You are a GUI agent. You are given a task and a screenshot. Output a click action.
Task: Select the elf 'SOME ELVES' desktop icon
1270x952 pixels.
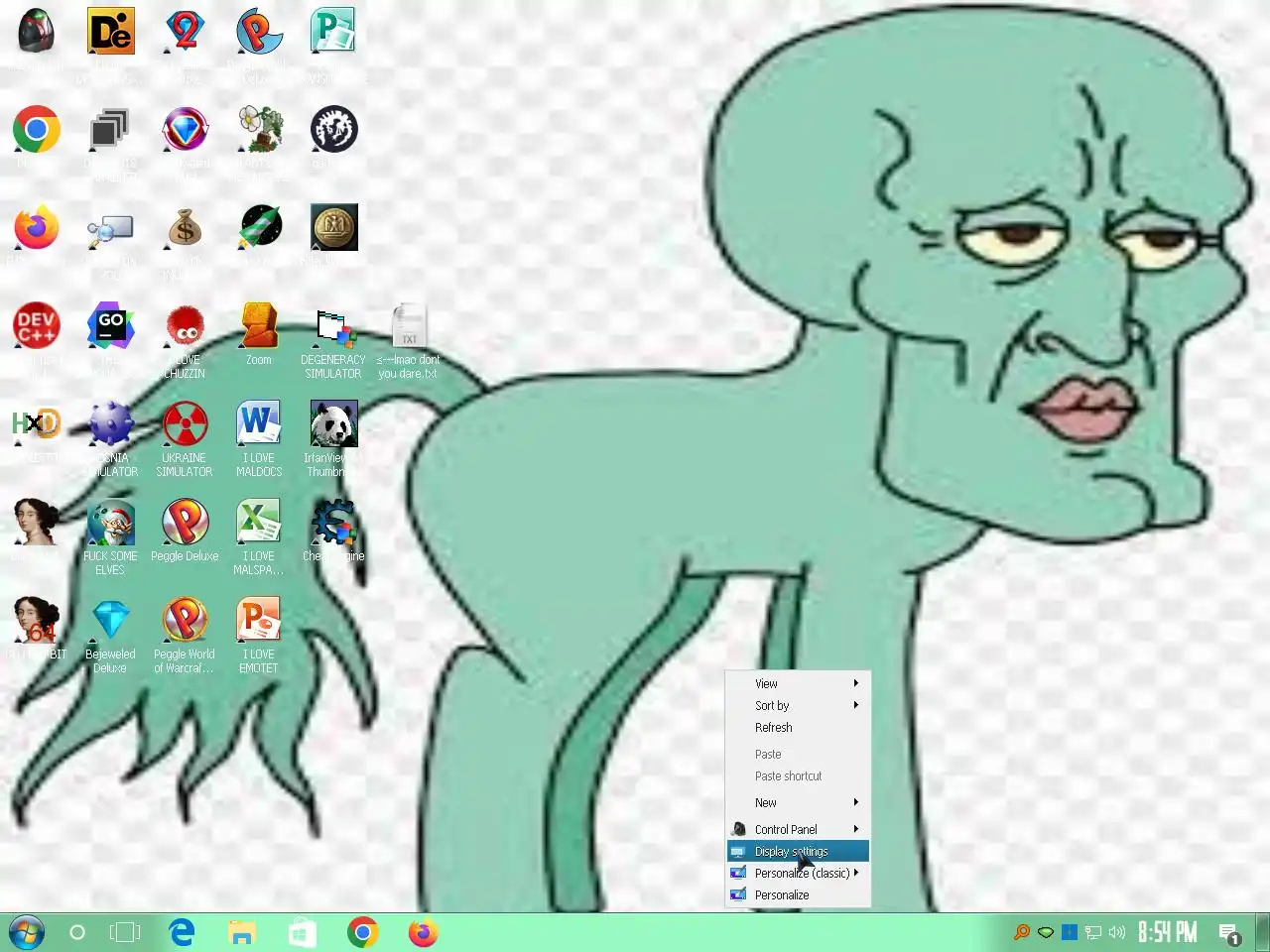pyautogui.click(x=110, y=523)
